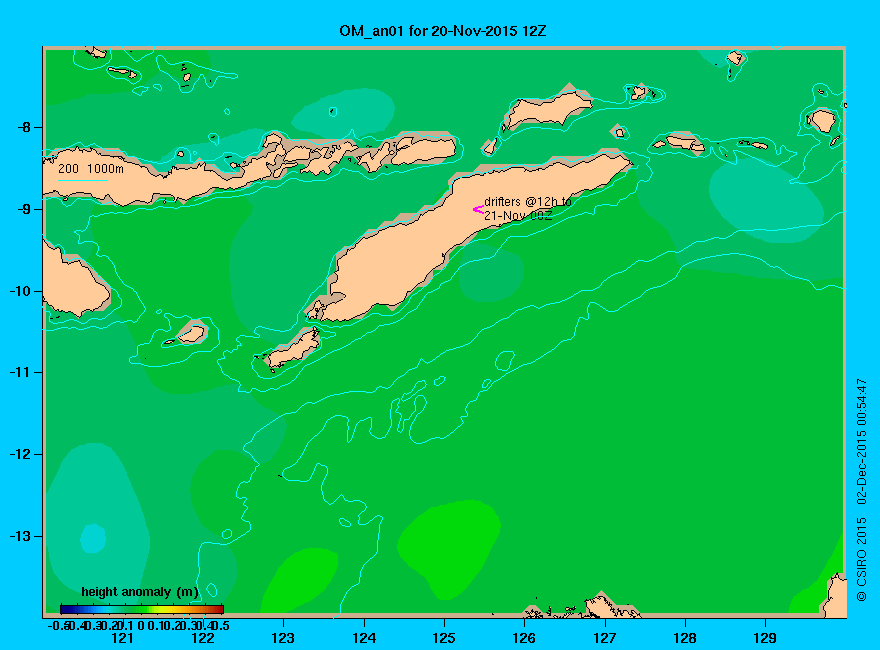Click the rightmost 0.5 color bar tick label
The width and height of the screenshot is (880, 650).
click(x=222, y=626)
